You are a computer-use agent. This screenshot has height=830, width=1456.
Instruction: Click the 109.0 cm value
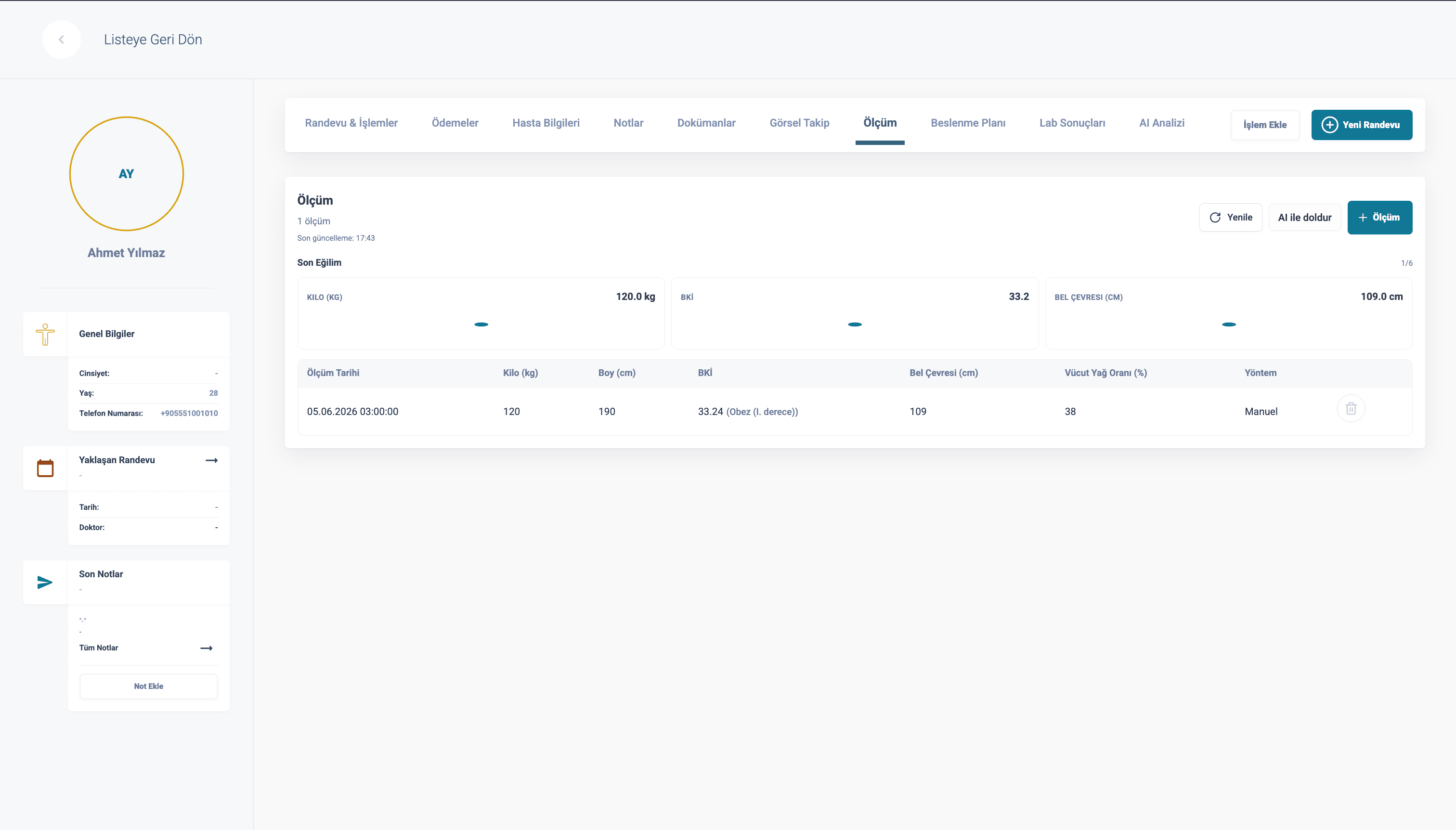pyautogui.click(x=1381, y=297)
